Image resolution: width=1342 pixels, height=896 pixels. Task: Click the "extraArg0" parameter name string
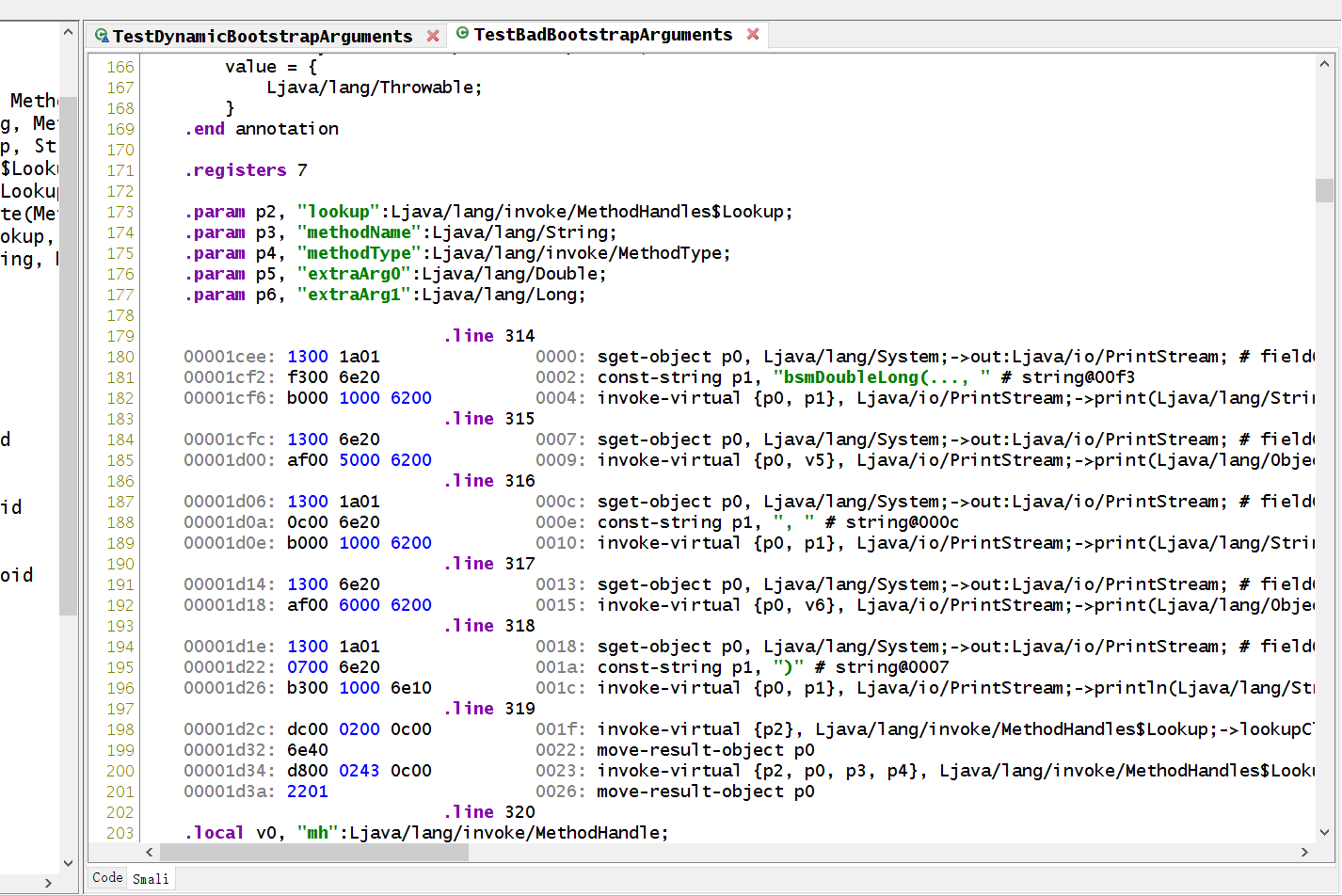[354, 274]
